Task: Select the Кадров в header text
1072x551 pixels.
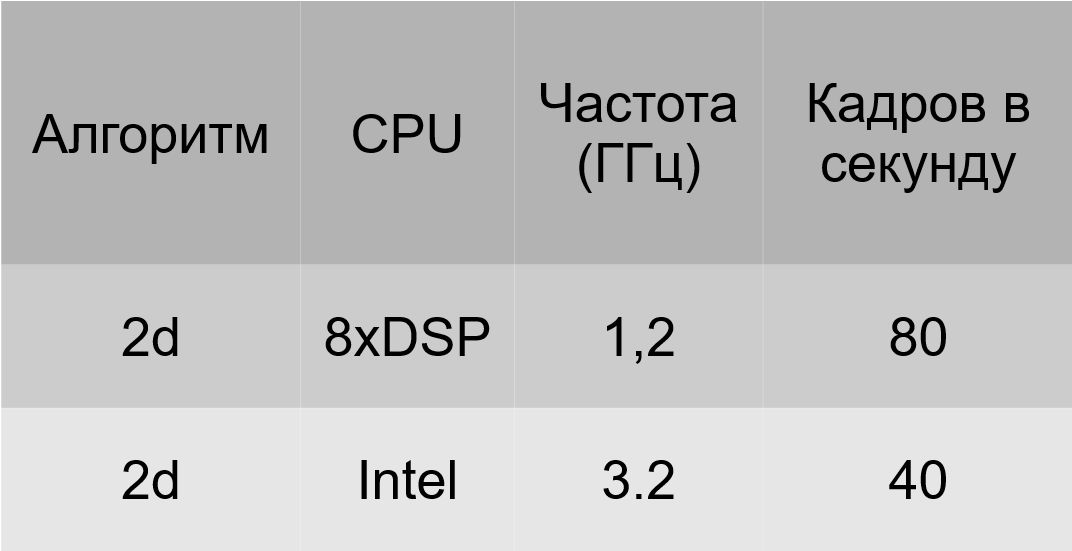Action: (x=917, y=104)
